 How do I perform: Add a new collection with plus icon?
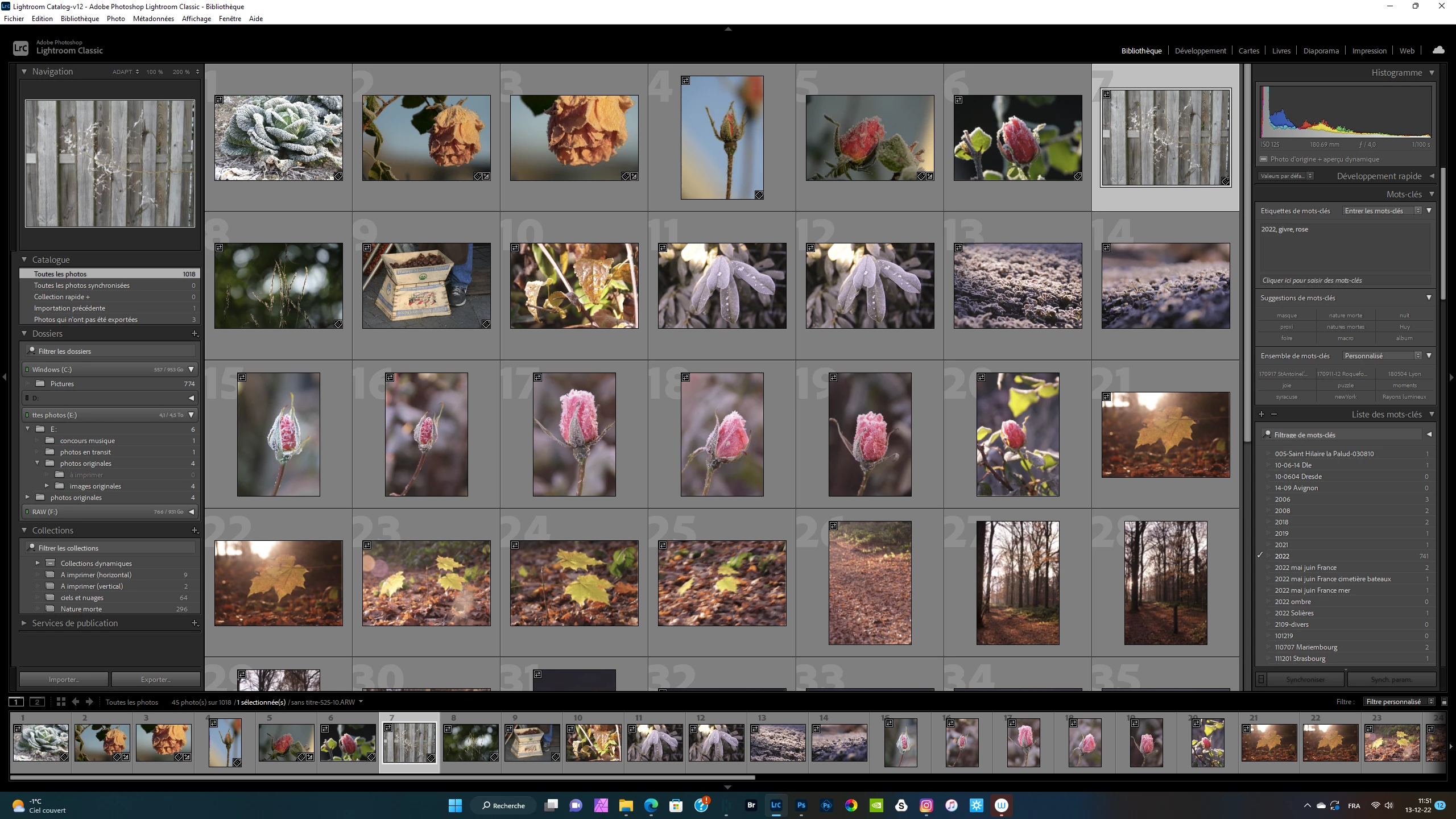[195, 530]
